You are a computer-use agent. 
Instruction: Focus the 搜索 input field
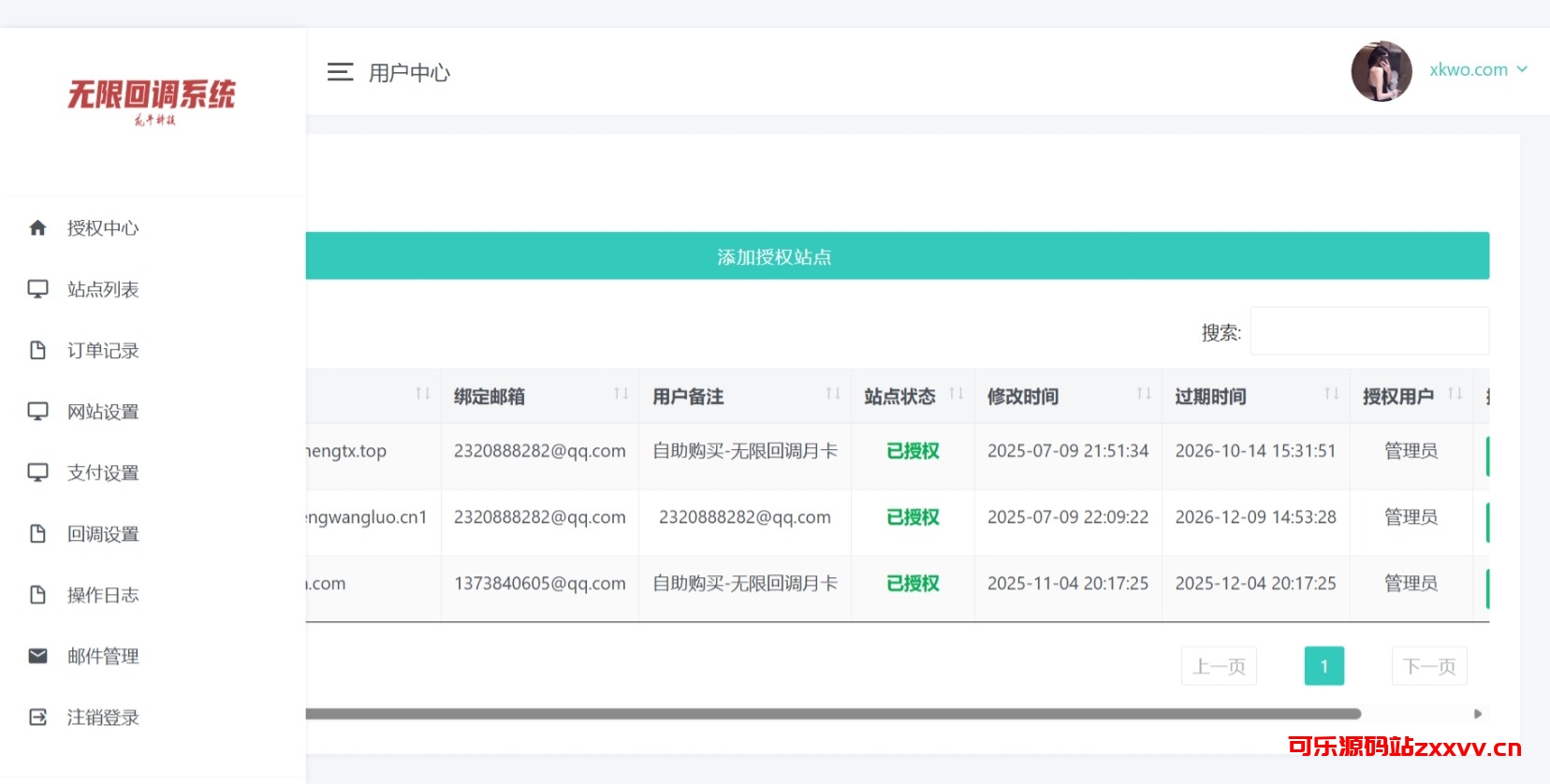click(1368, 331)
